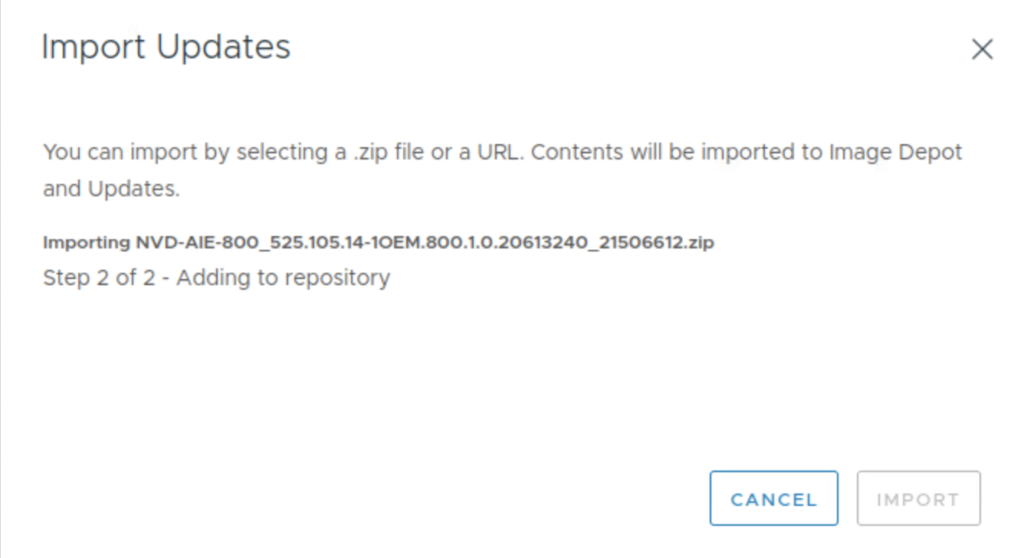Click the "Adding to repository" status text
Screen dimensions: 1024x558
pos(283,278)
